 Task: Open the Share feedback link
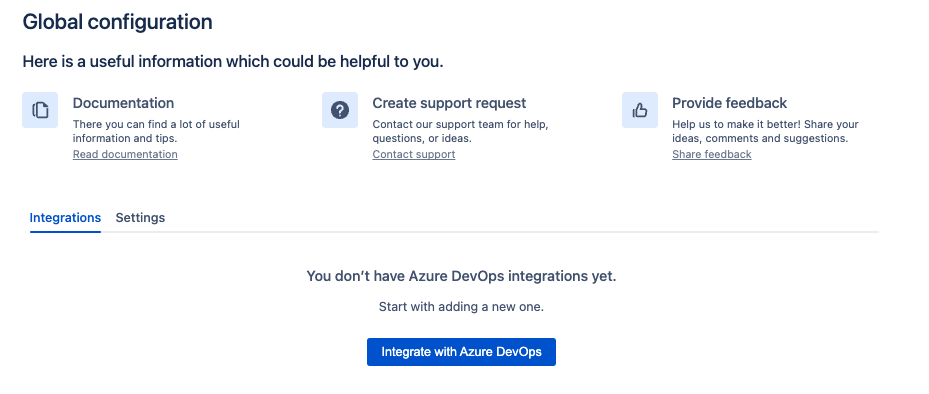click(712, 154)
